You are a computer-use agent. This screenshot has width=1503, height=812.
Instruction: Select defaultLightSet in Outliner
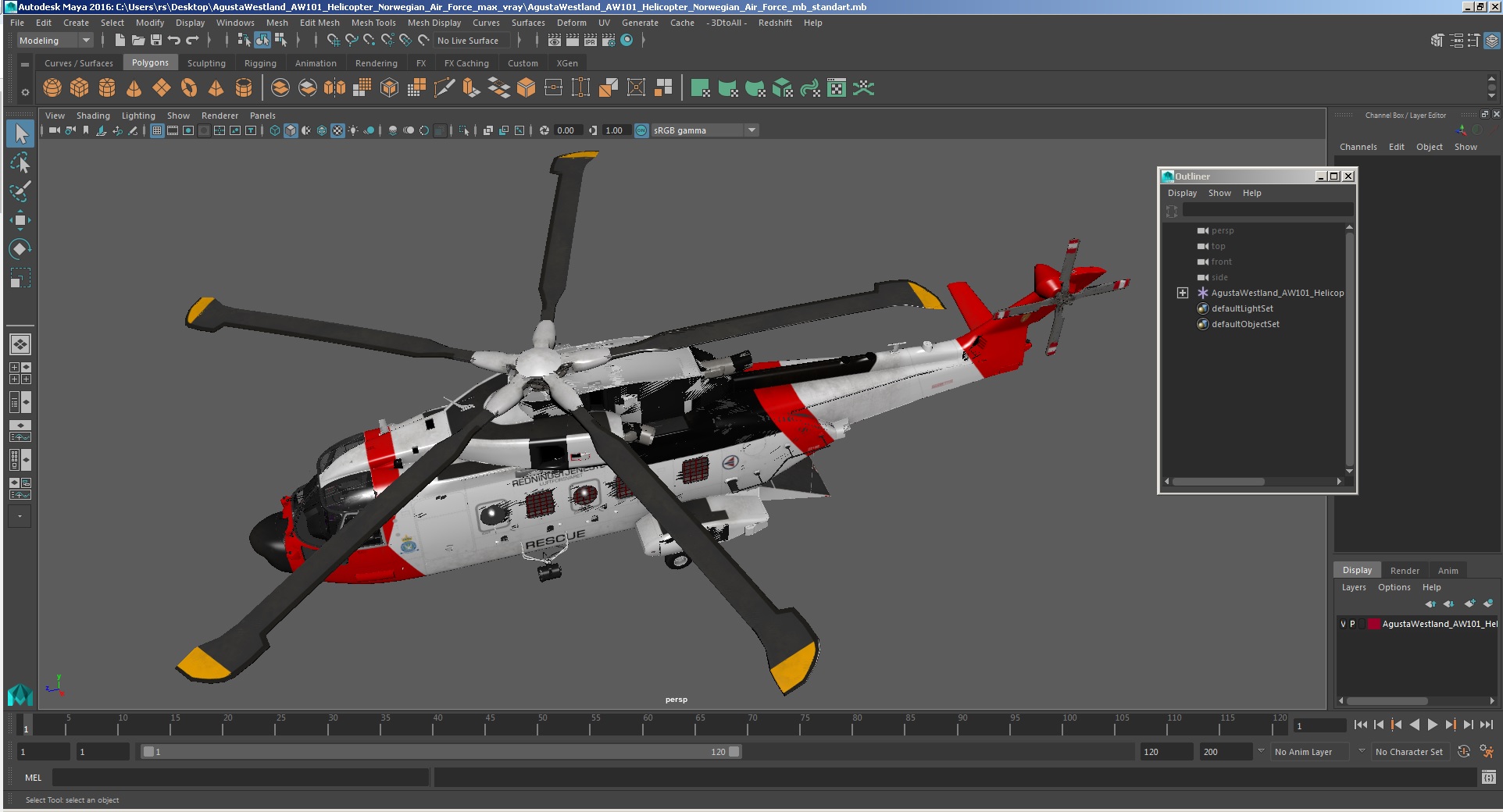(1242, 308)
